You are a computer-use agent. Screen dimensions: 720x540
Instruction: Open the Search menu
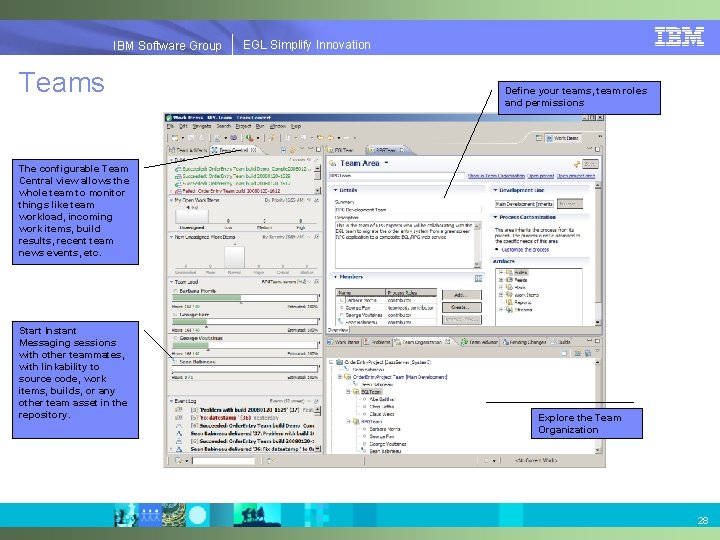tap(224, 126)
